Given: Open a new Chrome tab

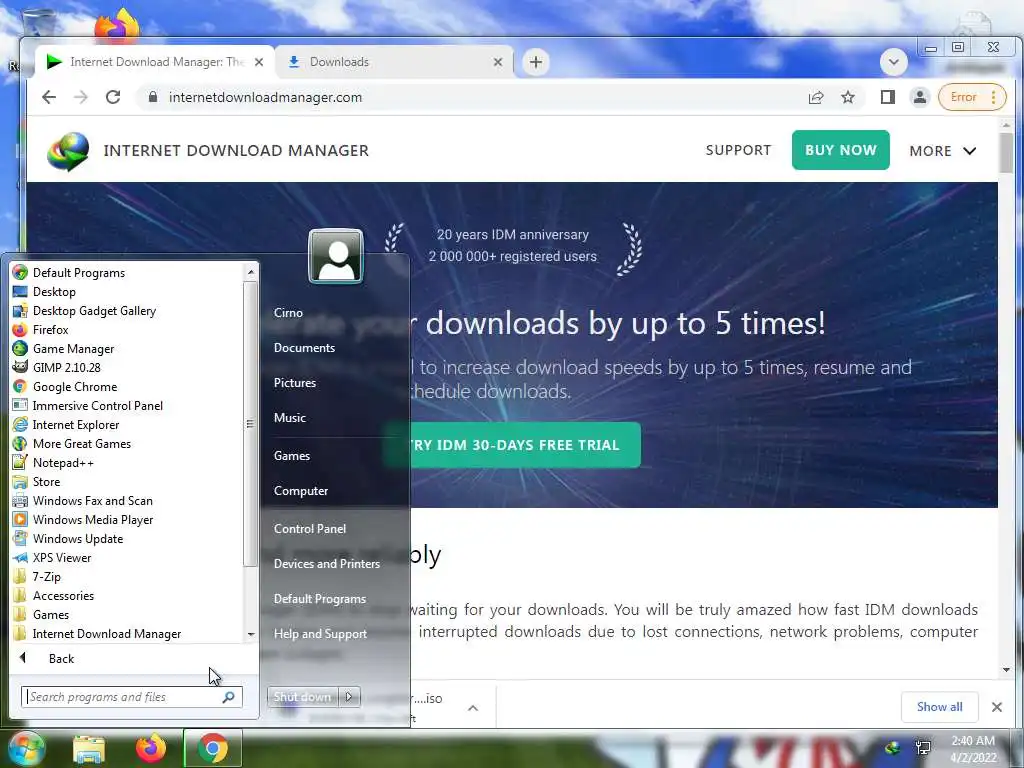Looking at the screenshot, I should pos(536,62).
